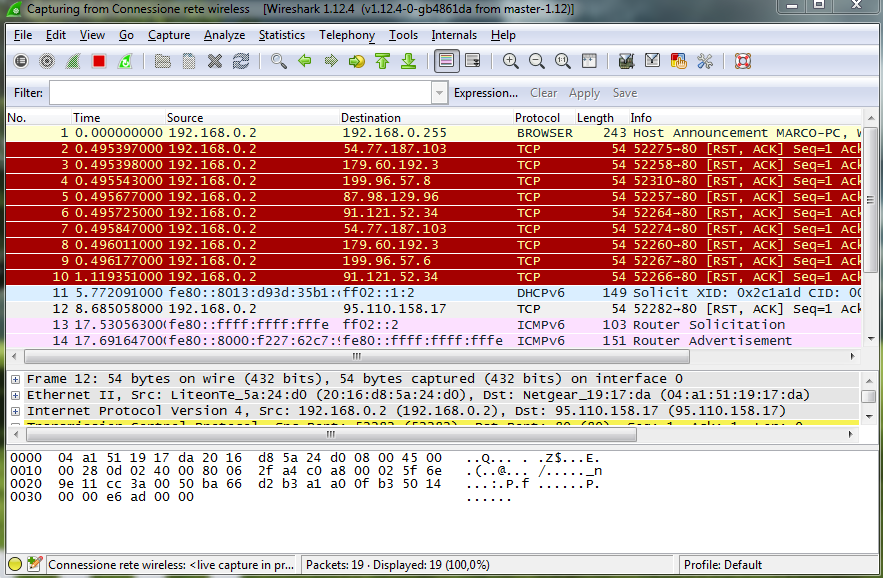The width and height of the screenshot is (883, 578).
Task: Click the Expression... button
Action: click(x=486, y=93)
